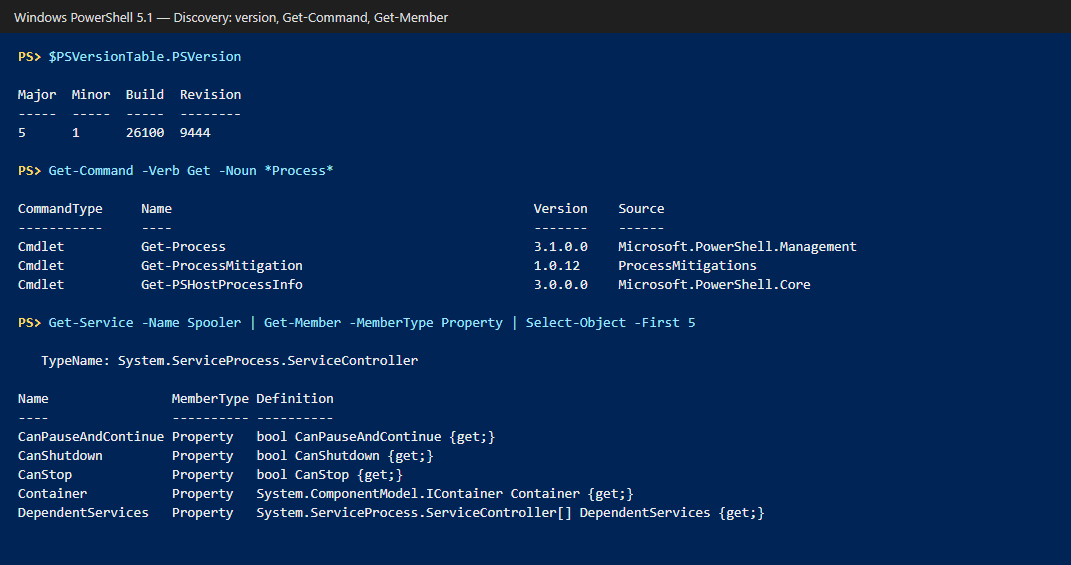Click version 3.0.0.0
1071x565 pixels.
coord(560,285)
